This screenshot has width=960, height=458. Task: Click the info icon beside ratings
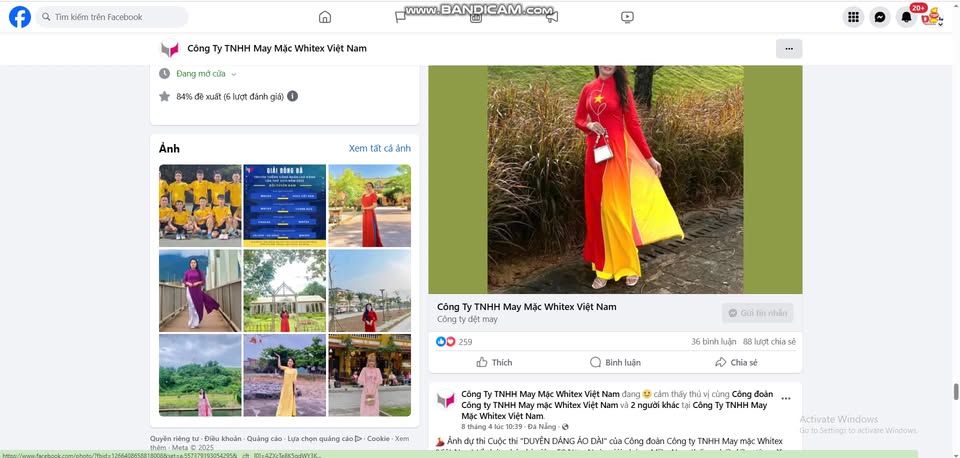293,96
